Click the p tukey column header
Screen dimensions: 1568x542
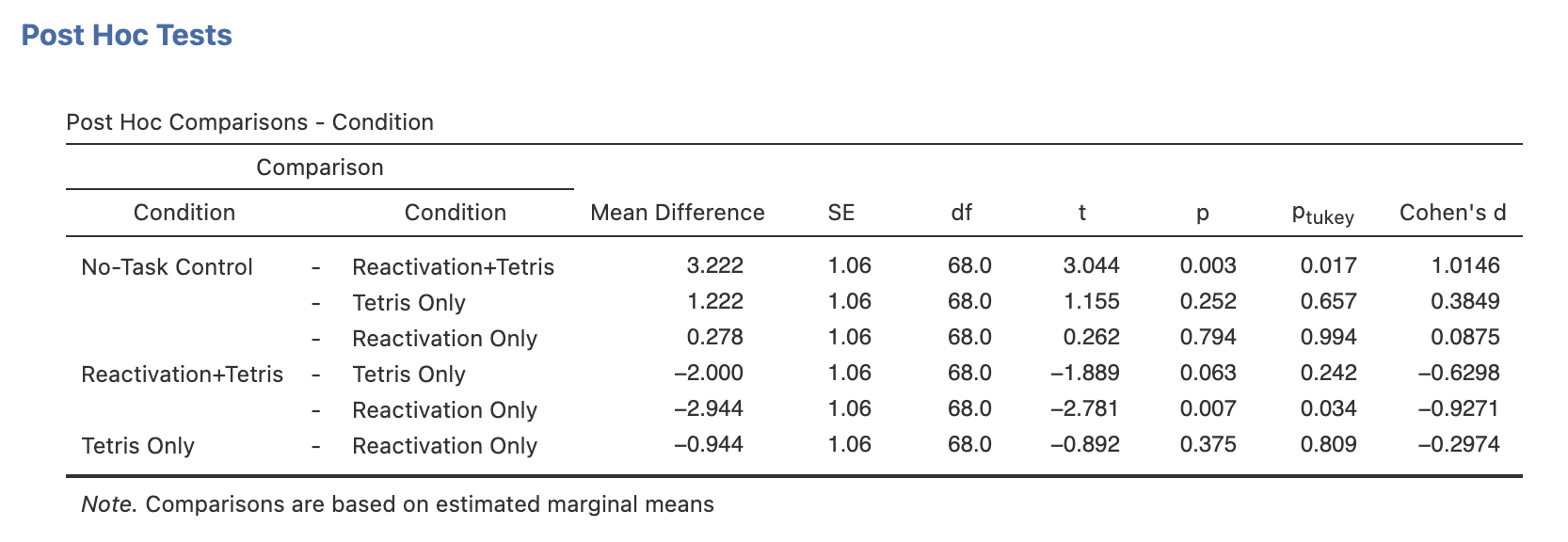pyautogui.click(x=1323, y=215)
